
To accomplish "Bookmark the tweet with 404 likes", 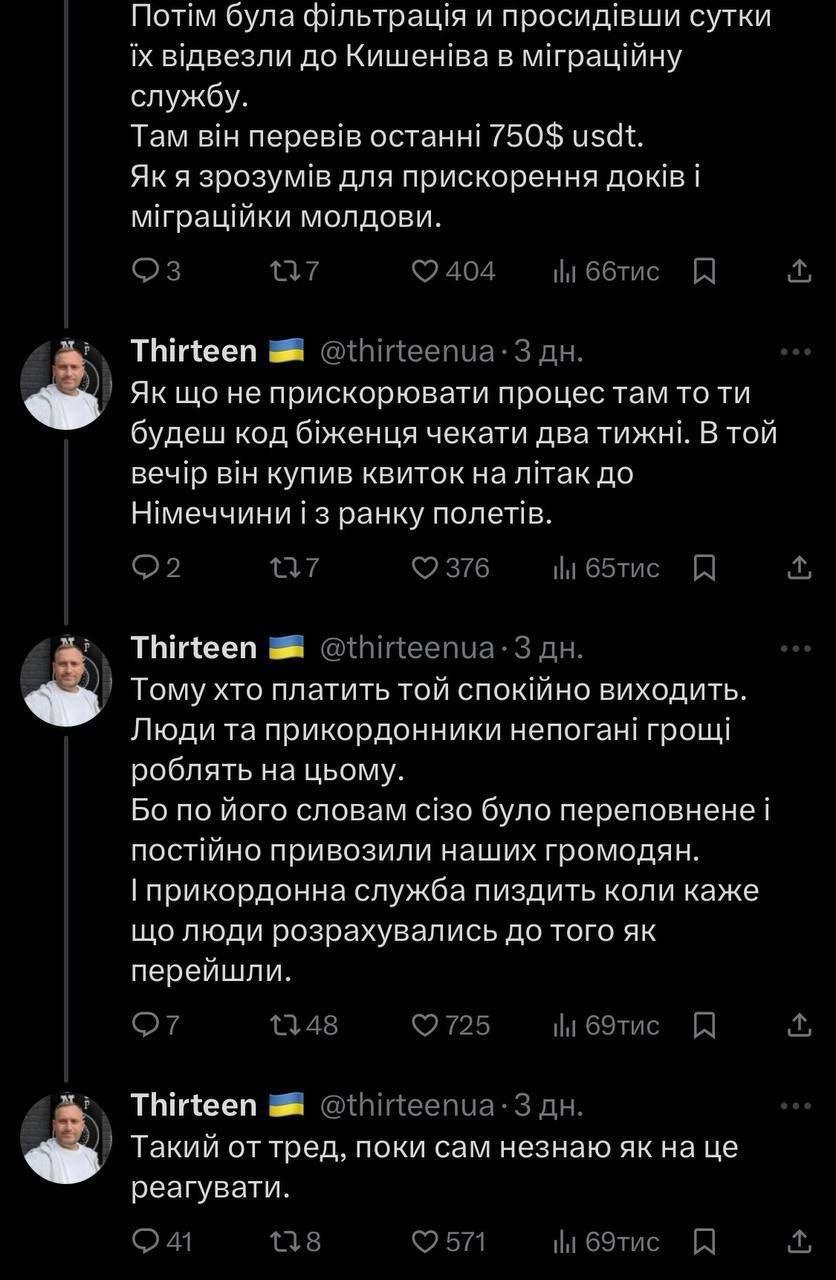I will point(704,271).
